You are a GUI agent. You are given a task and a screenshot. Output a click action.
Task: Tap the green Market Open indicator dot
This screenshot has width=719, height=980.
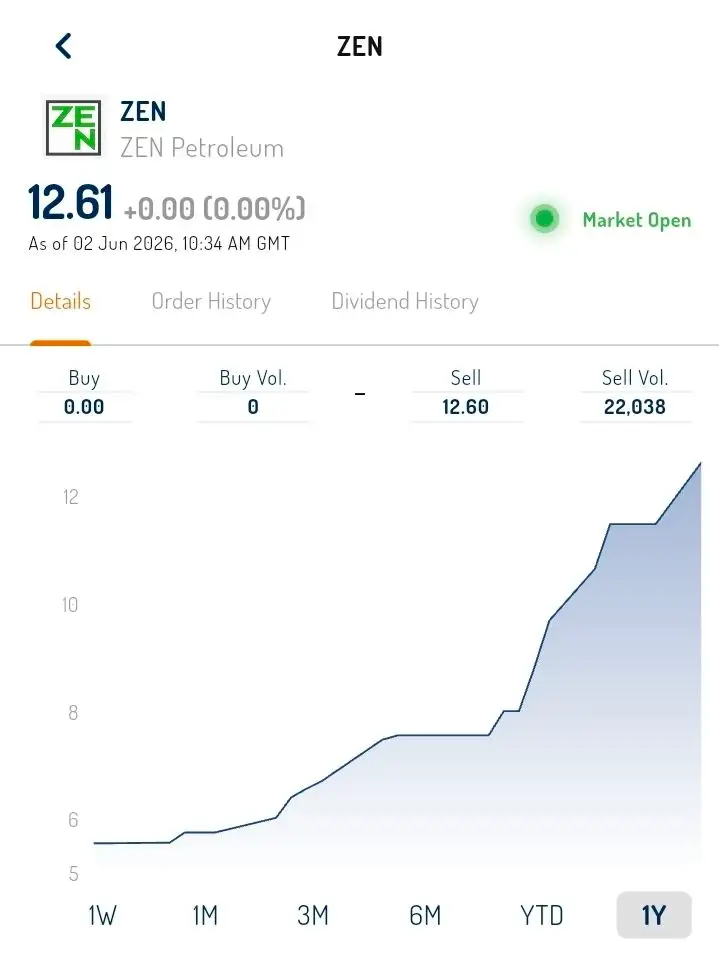click(x=544, y=219)
